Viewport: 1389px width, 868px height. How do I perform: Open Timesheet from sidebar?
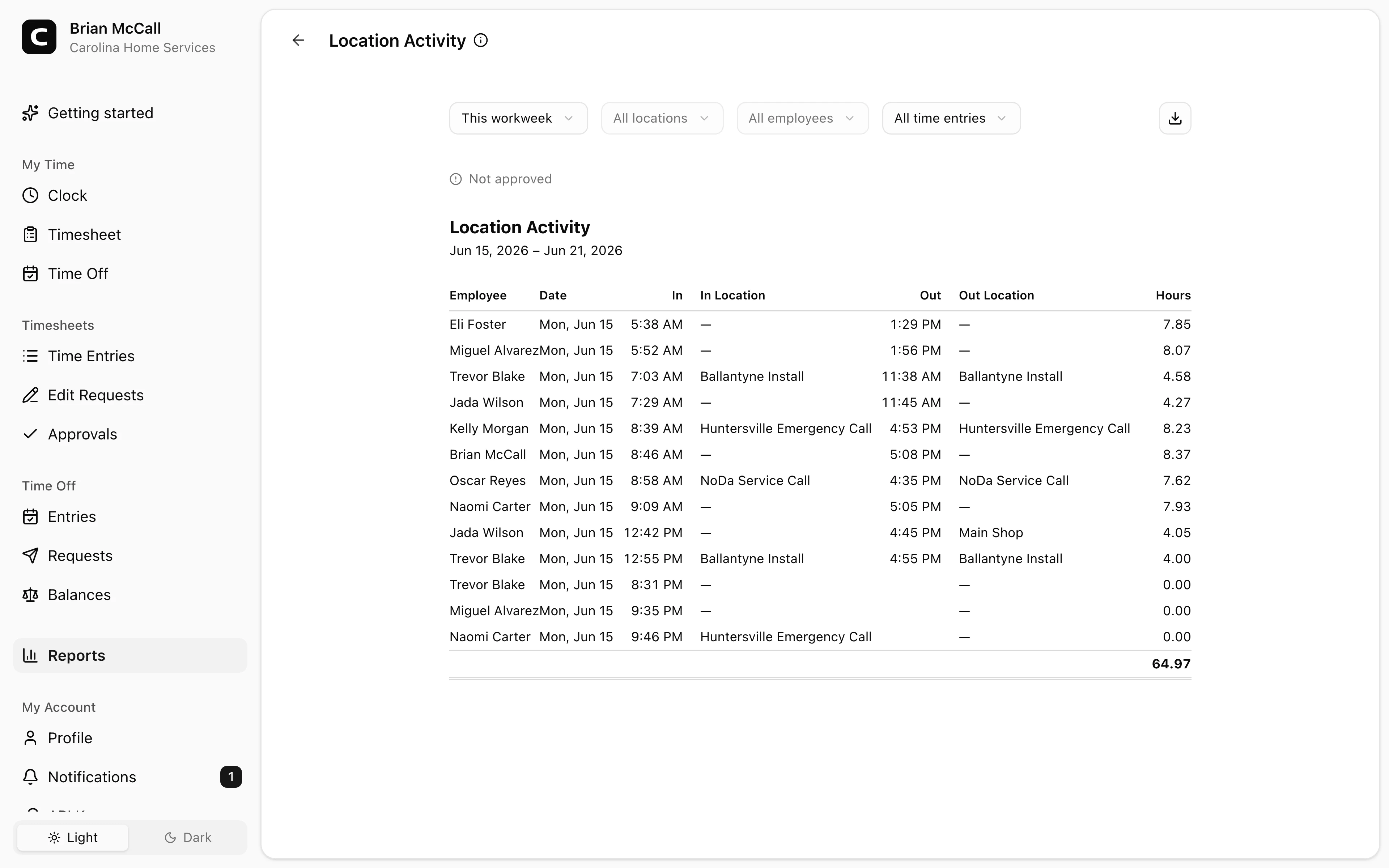130,235
